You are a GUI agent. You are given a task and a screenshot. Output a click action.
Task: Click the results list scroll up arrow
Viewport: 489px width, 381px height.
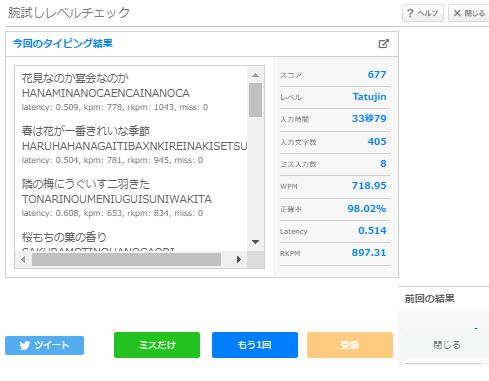pyautogui.click(x=255, y=75)
